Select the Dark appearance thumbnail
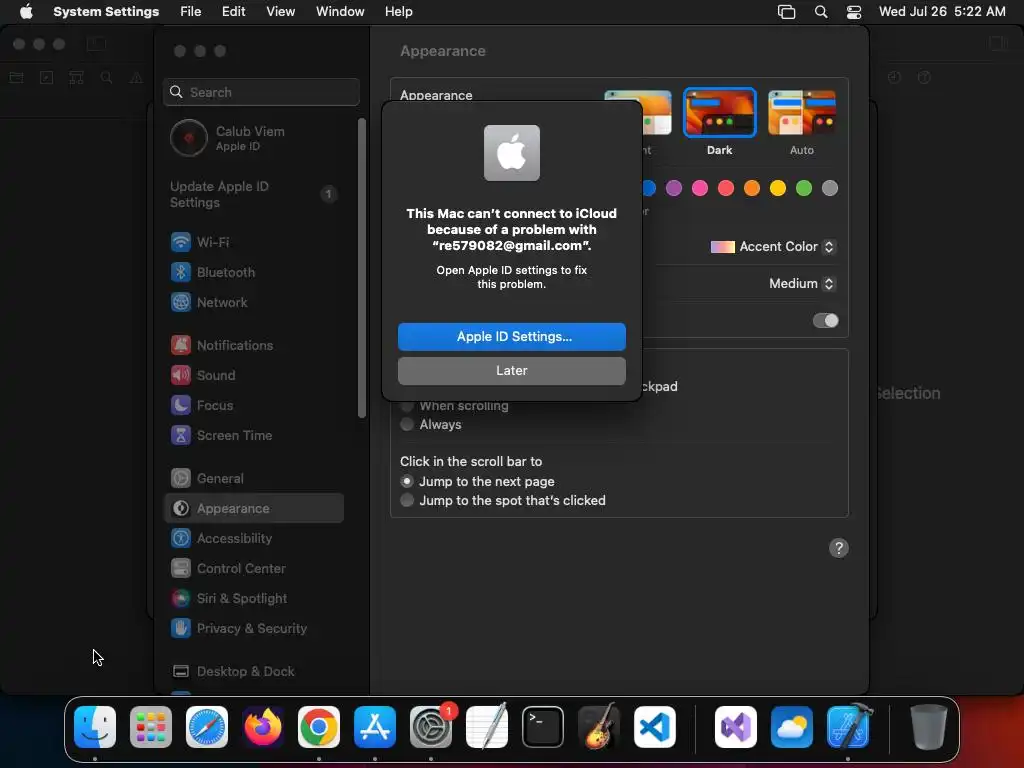The image size is (1024, 768). pyautogui.click(x=720, y=112)
